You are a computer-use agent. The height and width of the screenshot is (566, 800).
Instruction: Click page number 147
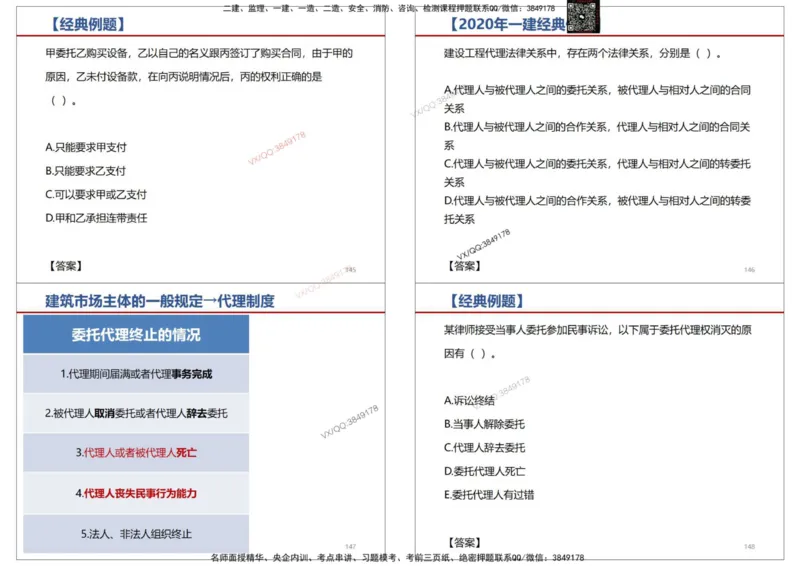pyautogui.click(x=351, y=547)
